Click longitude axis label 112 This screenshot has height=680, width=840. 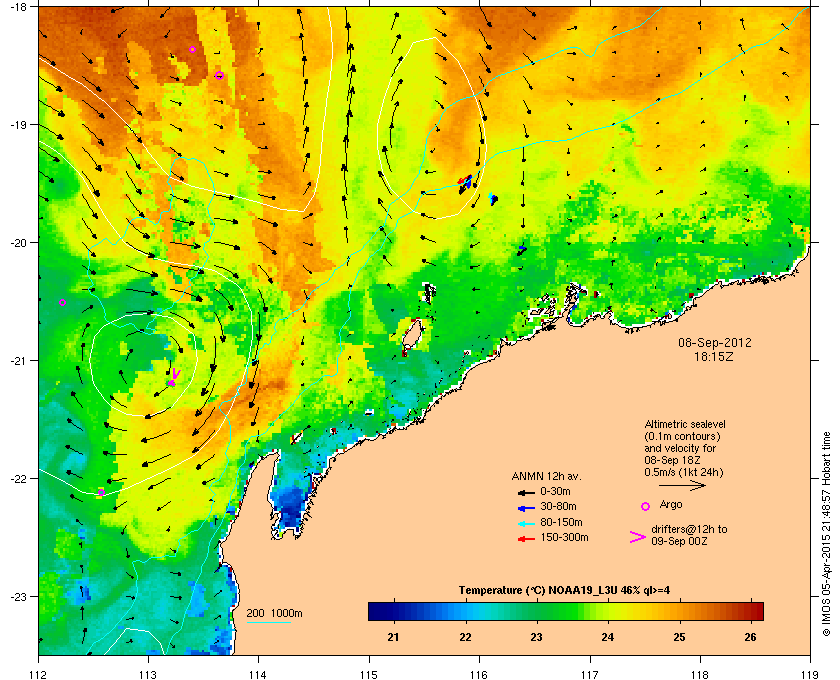click(x=39, y=674)
